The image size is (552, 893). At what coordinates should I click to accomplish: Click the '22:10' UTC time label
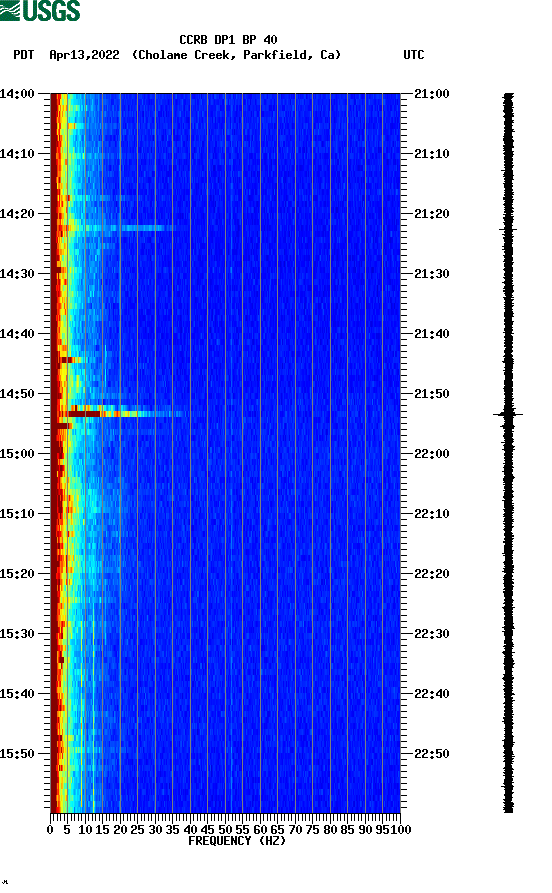pyautogui.click(x=432, y=514)
